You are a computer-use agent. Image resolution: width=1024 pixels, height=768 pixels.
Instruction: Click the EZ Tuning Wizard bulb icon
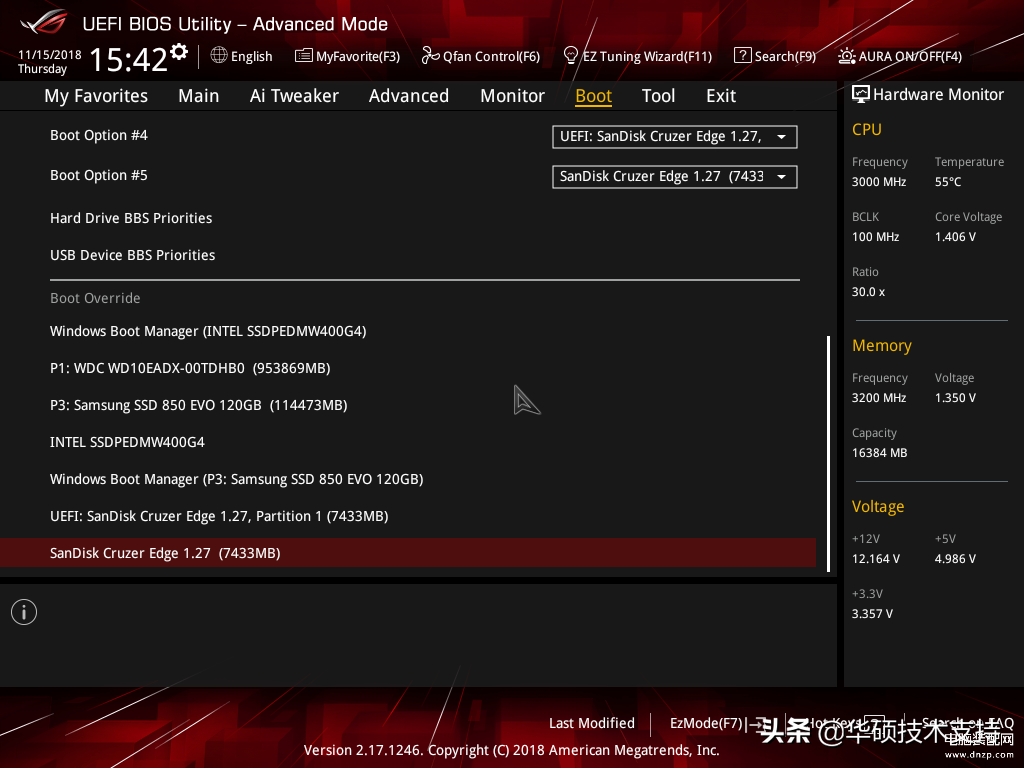pos(571,56)
